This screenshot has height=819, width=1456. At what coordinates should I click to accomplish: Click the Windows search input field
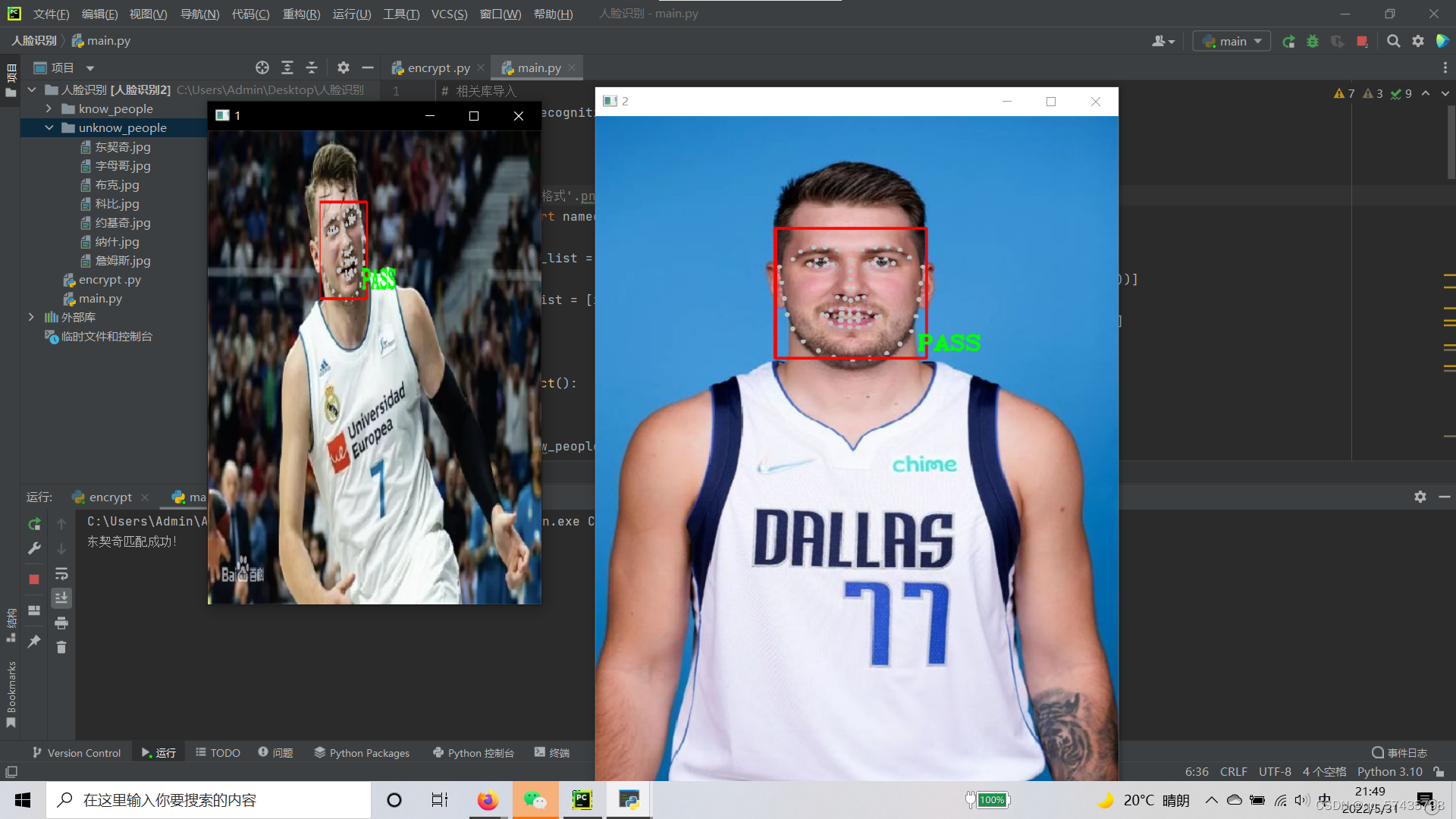[209, 800]
